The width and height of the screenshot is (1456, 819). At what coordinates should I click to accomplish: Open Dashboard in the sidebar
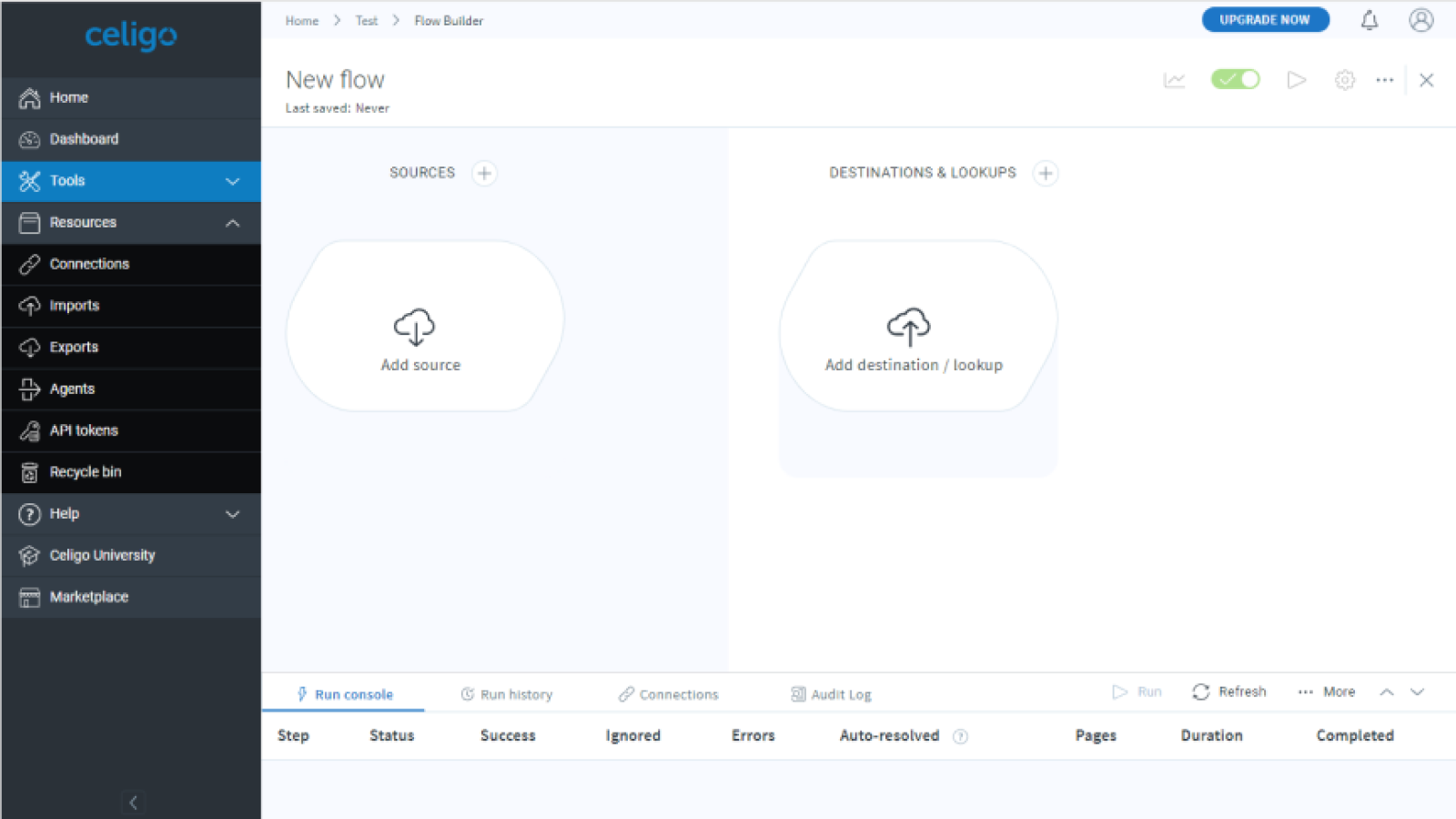pyautogui.click(x=131, y=139)
